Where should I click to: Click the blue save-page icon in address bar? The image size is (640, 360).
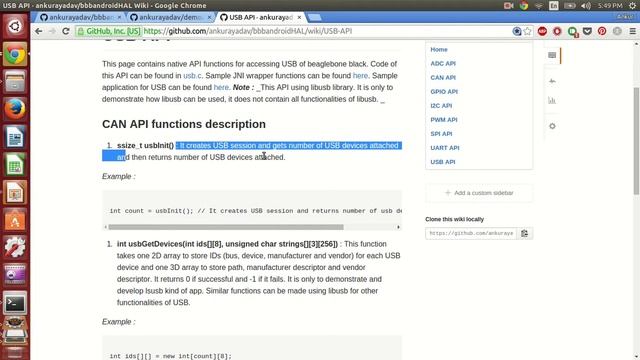point(517,31)
